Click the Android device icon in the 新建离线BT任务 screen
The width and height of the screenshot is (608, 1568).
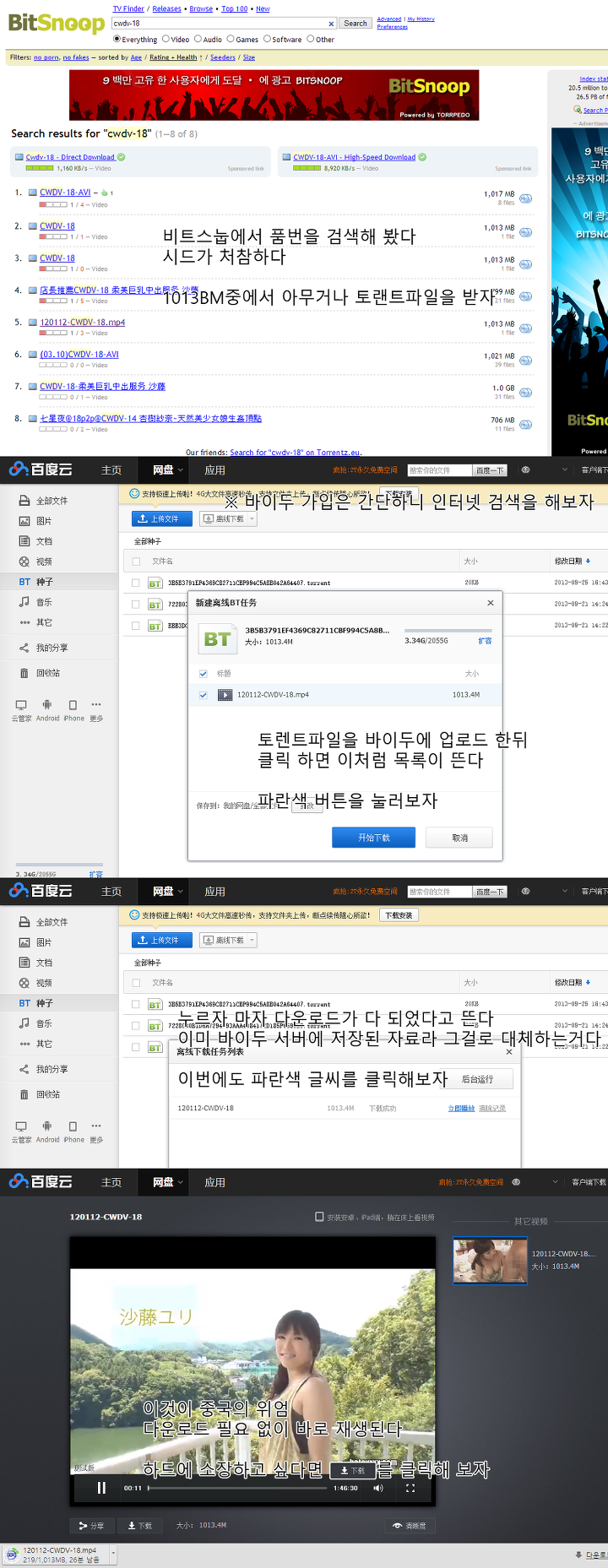coord(47,704)
